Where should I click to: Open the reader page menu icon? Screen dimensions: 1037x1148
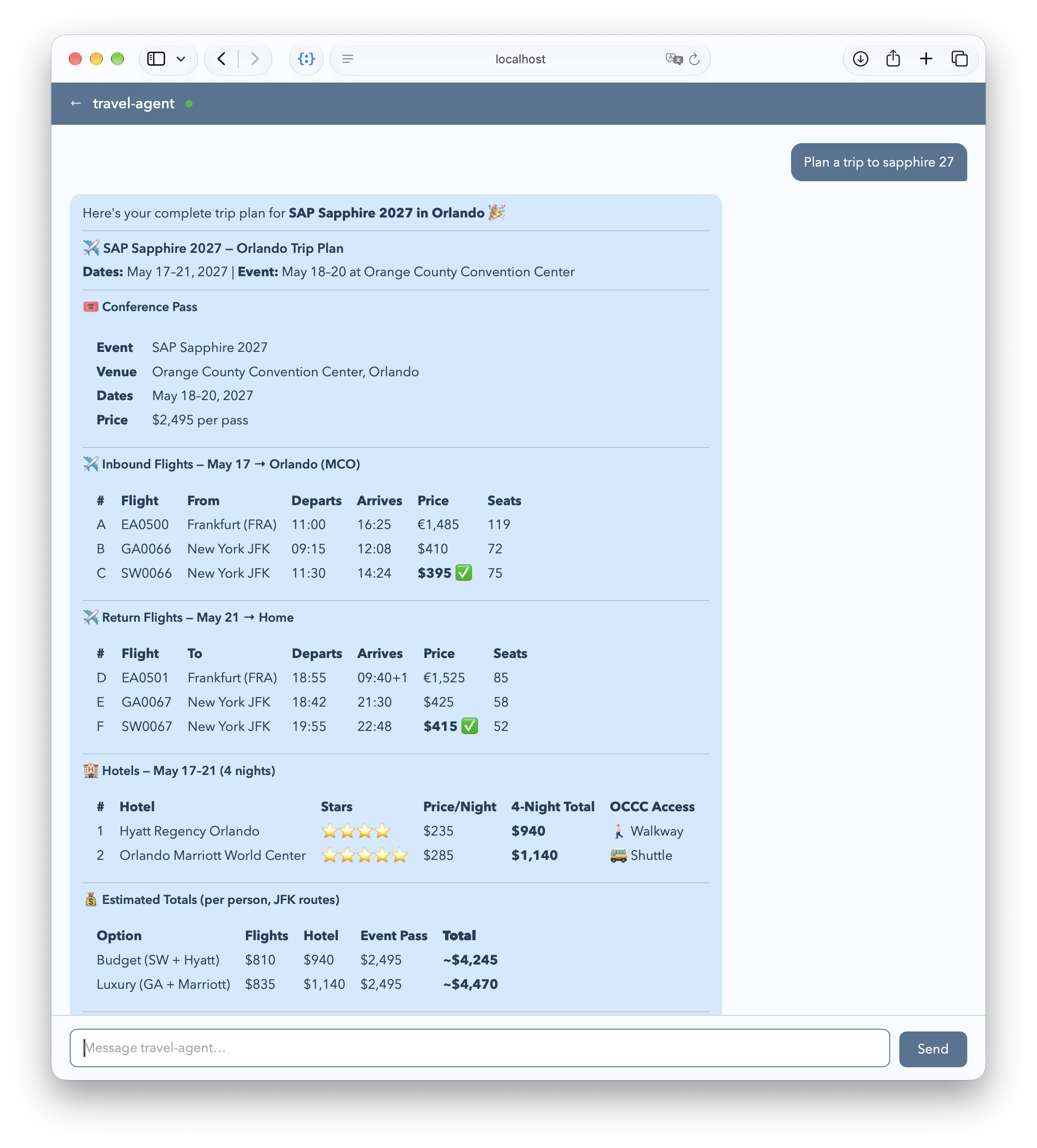click(x=347, y=59)
